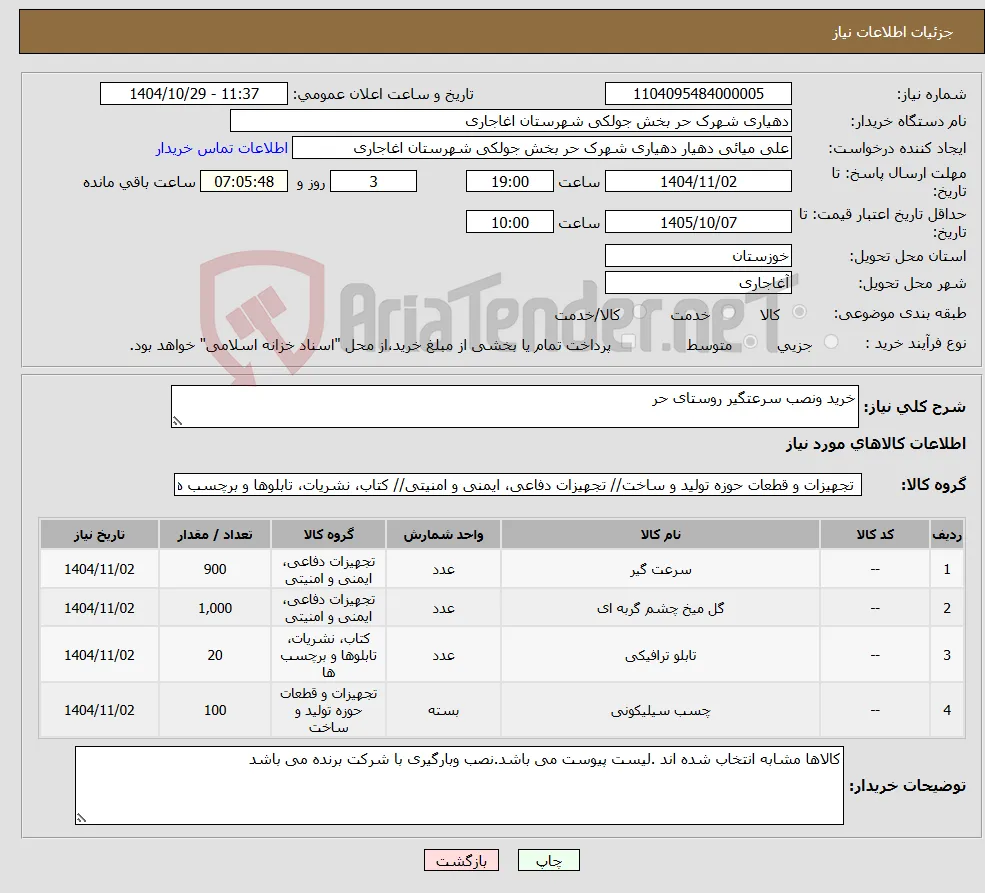Click the deadline time 19:00 field
985x893 pixels.
[509, 181]
